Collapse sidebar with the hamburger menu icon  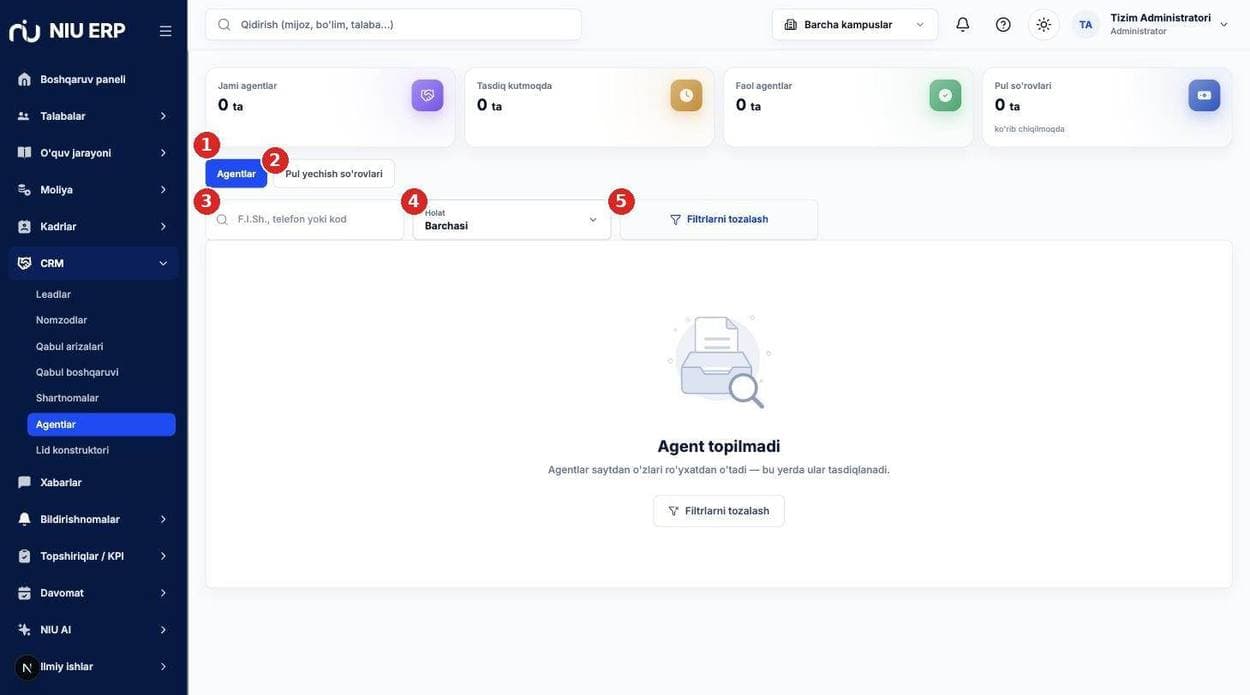point(166,31)
